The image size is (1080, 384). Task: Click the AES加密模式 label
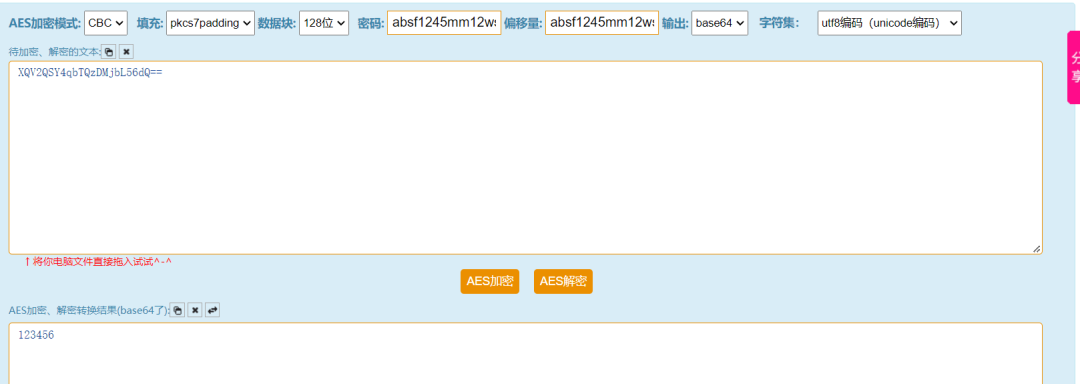[x=45, y=23]
